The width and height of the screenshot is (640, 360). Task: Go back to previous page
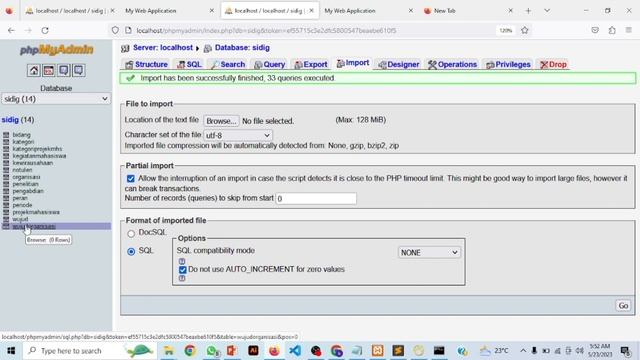11,30
